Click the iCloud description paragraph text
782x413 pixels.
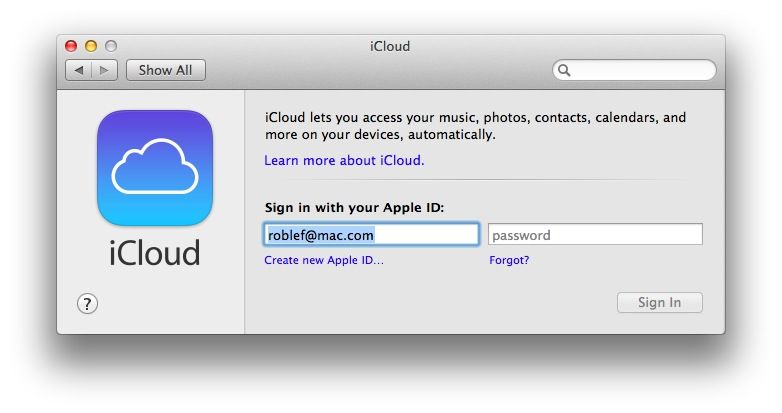[x=475, y=125]
